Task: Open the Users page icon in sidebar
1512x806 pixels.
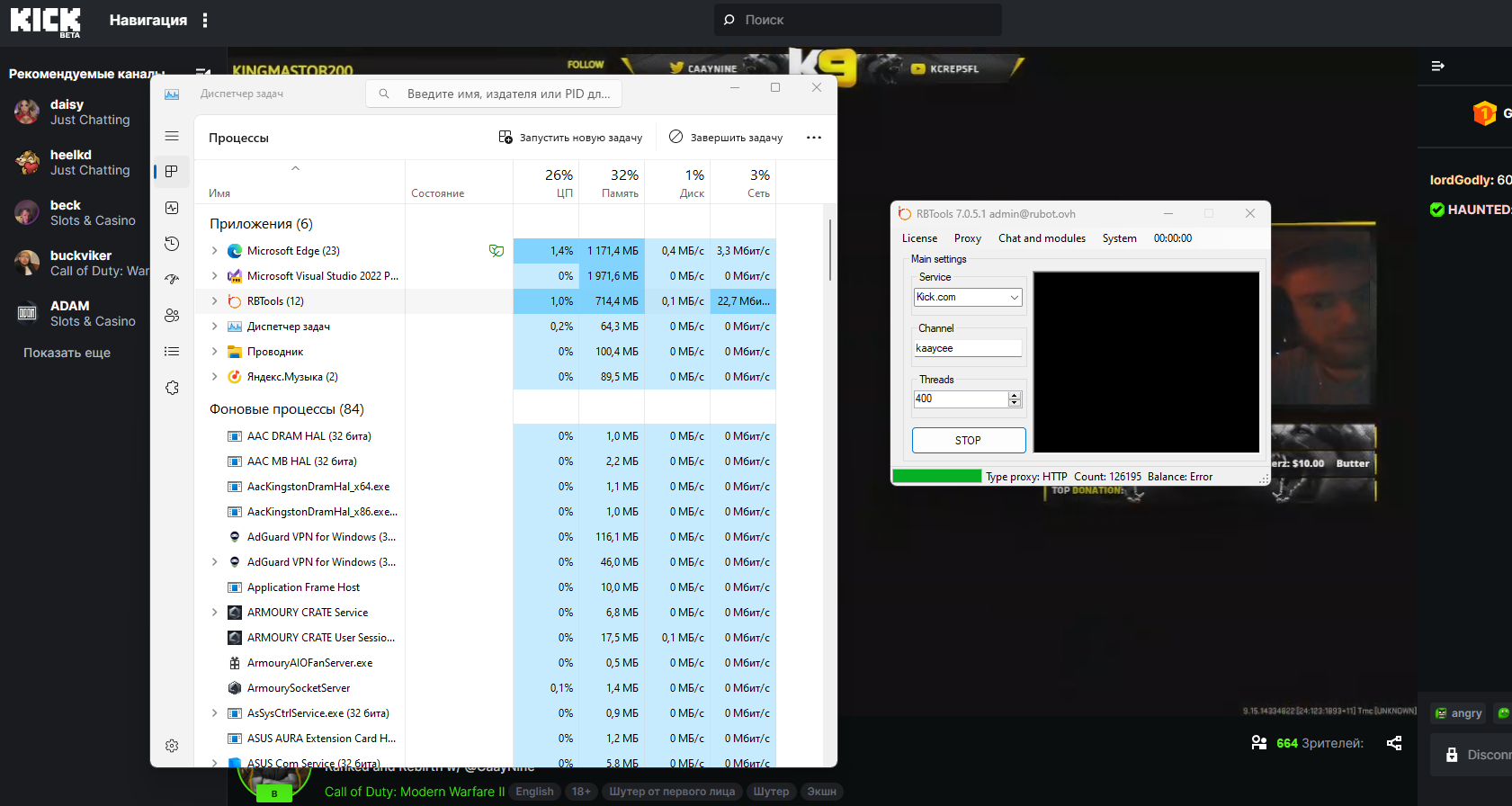Action: pos(172,316)
